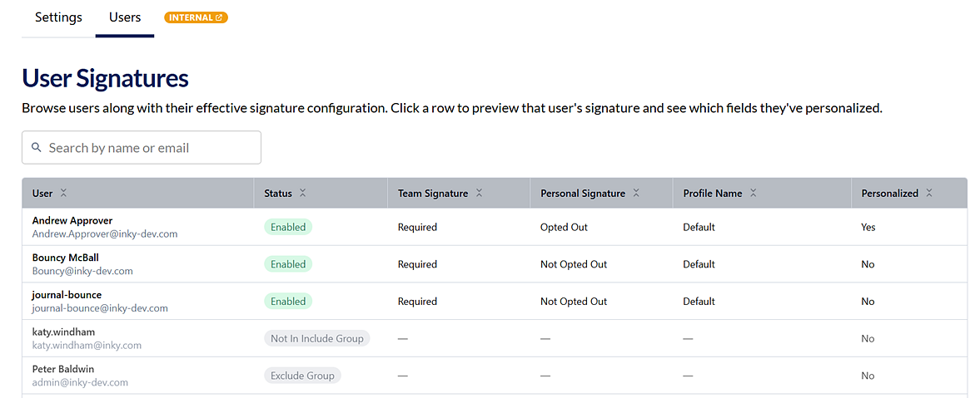Sort by Team Signature column icon
Image resolution: width=975 pixels, height=398 pixels.
coord(479,193)
